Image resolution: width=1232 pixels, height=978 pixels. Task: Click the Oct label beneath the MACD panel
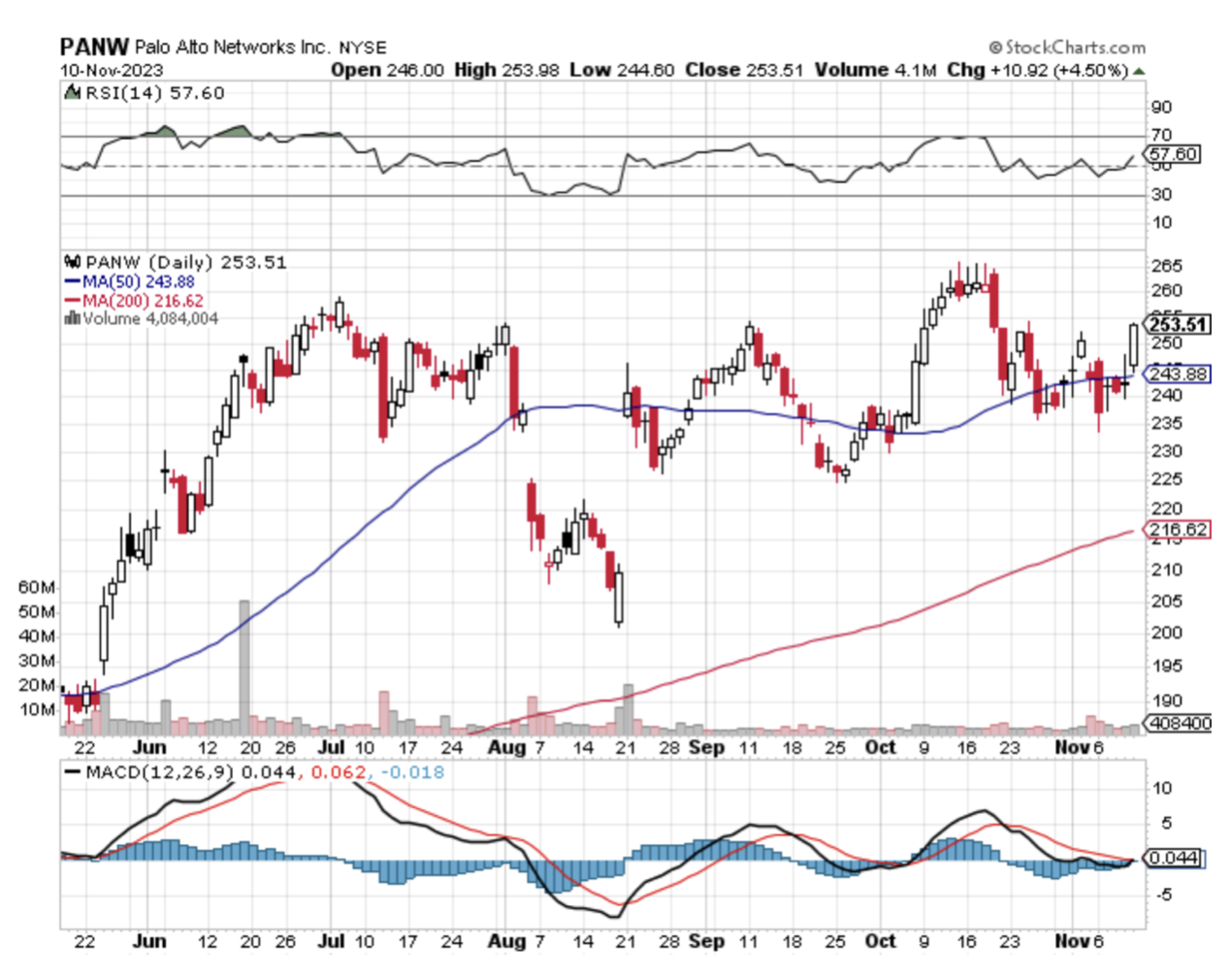(880, 941)
